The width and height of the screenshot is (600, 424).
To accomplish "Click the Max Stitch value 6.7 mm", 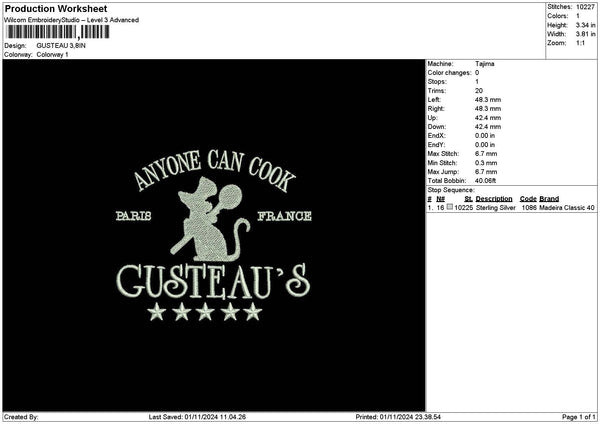I will coord(486,154).
